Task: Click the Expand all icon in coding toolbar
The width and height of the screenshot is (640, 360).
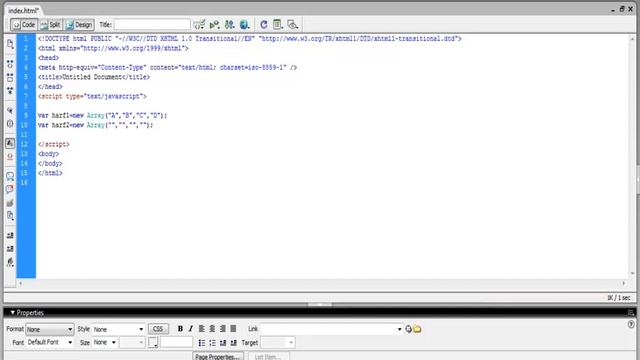Action: tap(10, 90)
